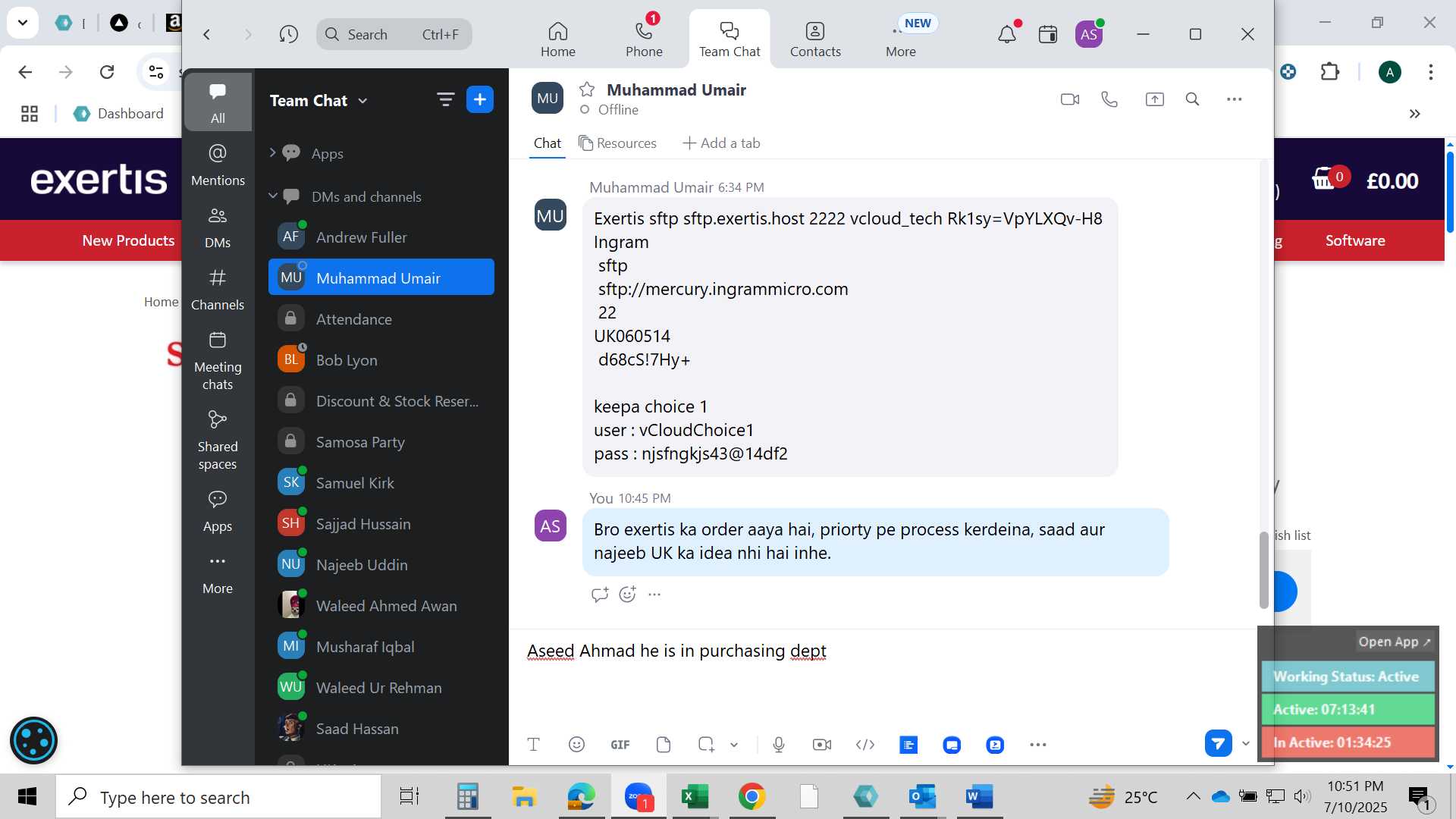This screenshot has height=819, width=1456.
Task: Show DMs in left rail
Action: click(x=218, y=227)
